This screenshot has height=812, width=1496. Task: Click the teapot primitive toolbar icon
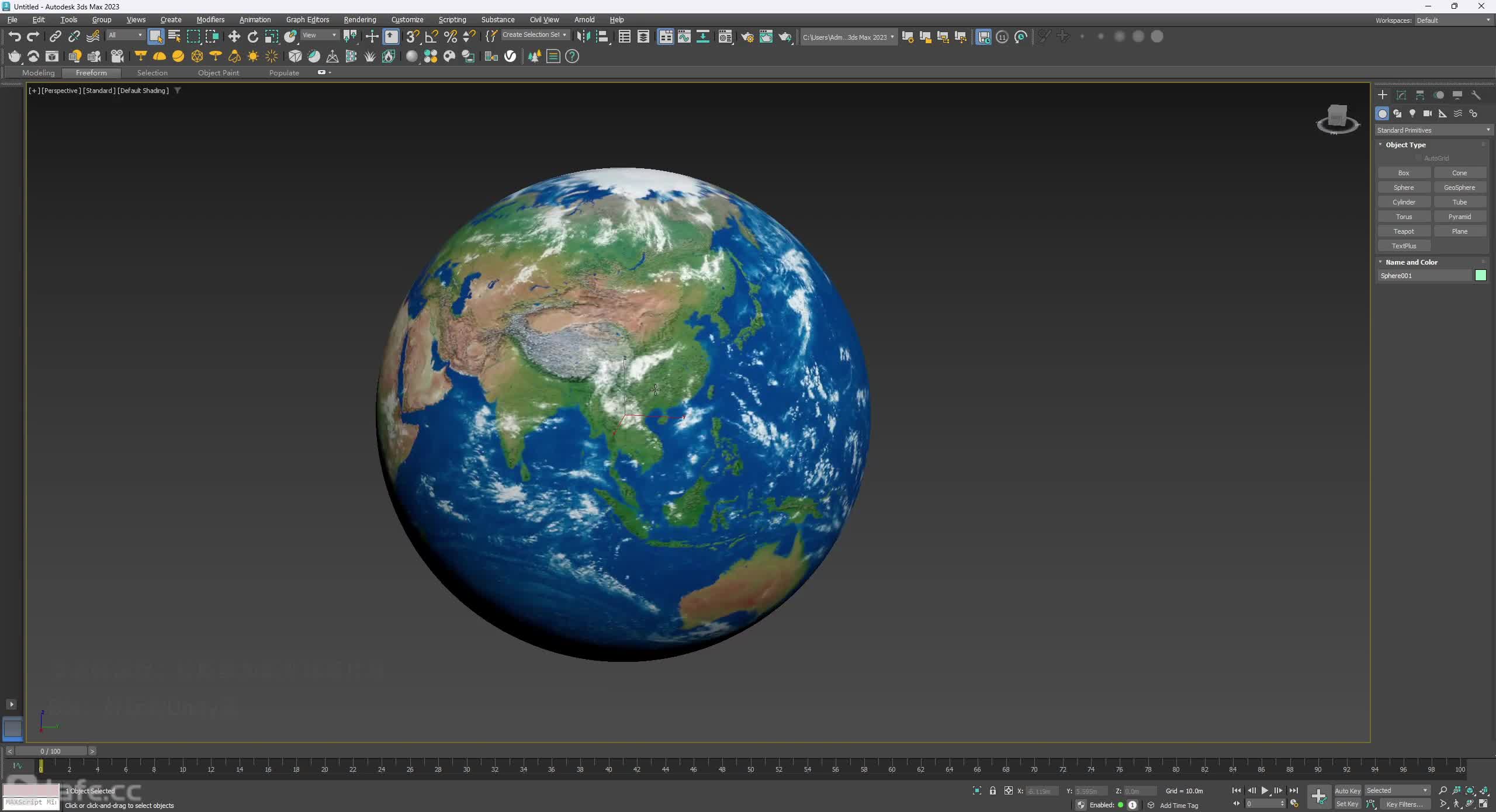pos(15,57)
